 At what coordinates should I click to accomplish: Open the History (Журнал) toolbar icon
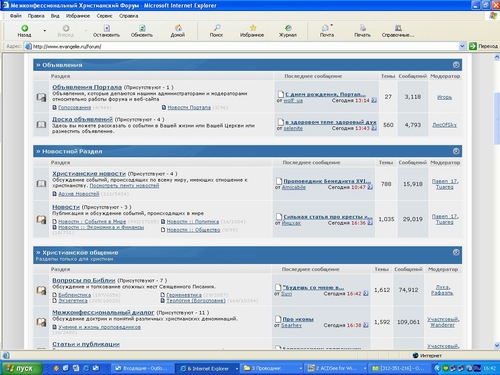tap(288, 28)
